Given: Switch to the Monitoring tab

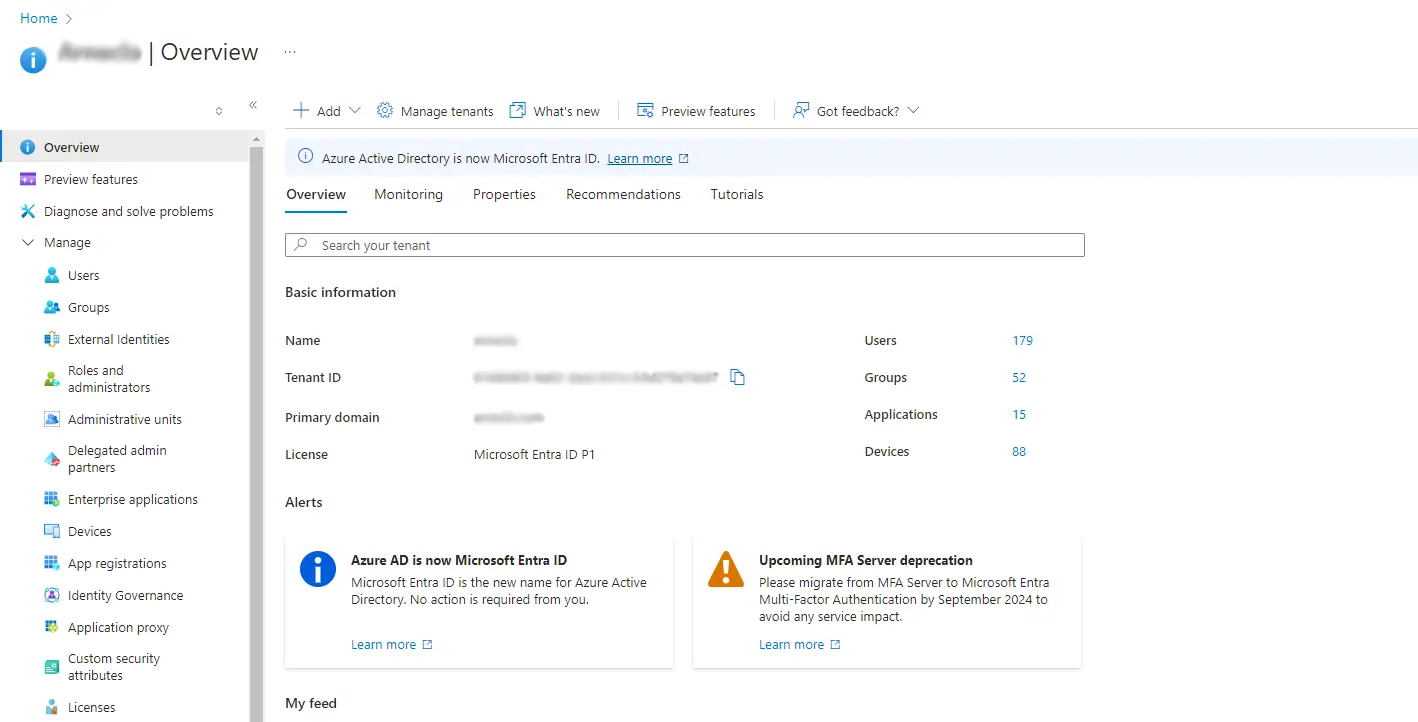Looking at the screenshot, I should point(408,194).
